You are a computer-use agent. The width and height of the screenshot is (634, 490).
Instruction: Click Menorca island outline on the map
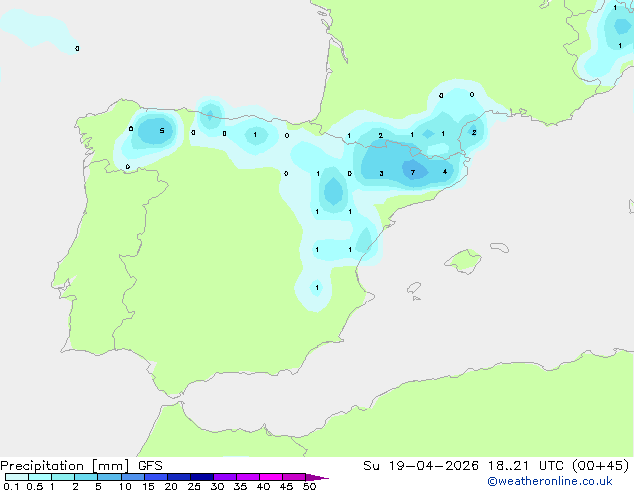(500, 247)
